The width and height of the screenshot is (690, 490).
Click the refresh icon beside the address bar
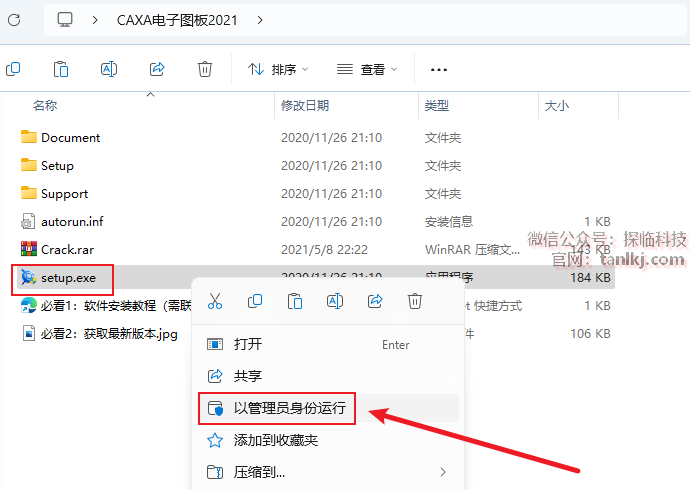(x=14, y=20)
